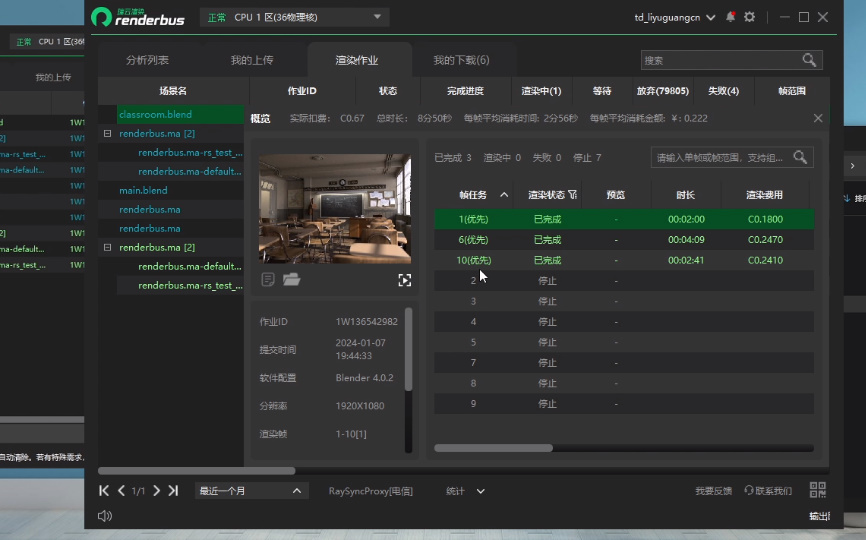This screenshot has width=866, height=540.
Task: Click the failed(4) column header
Action: (x=724, y=91)
